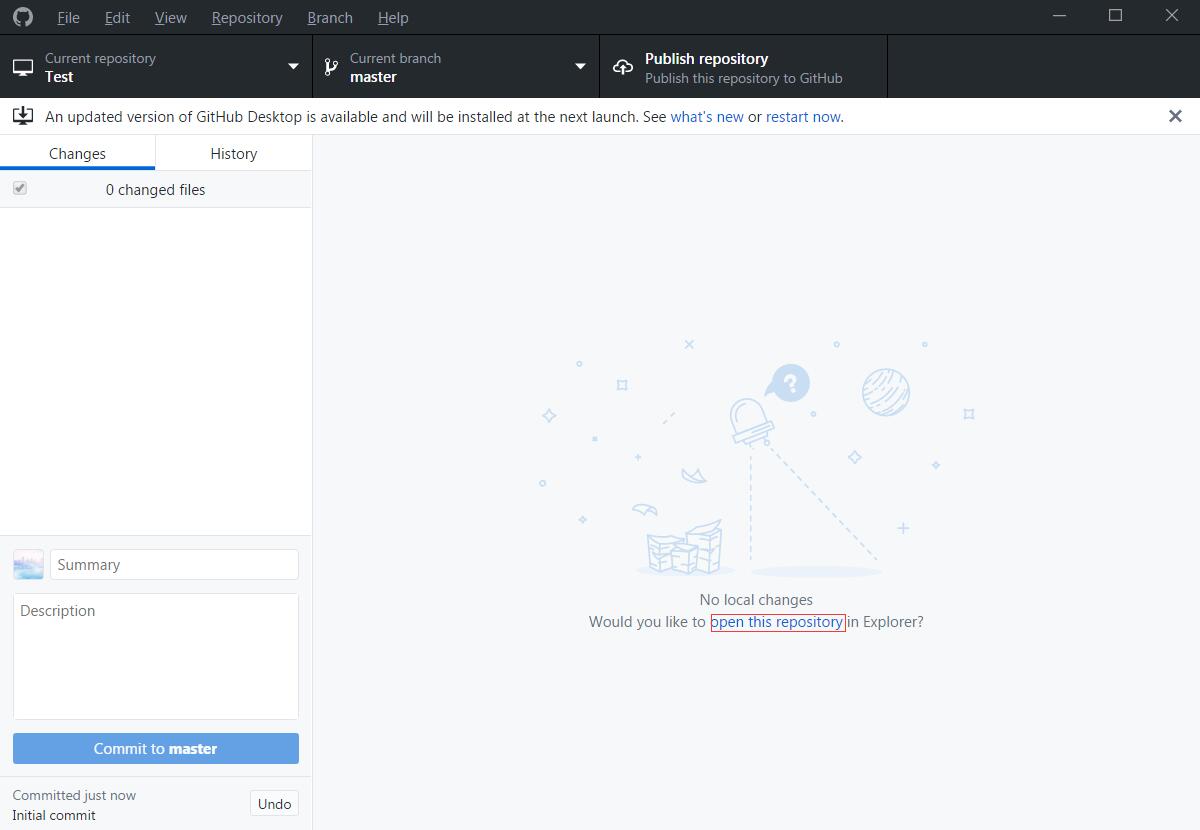
Task: Click Publish repository button text
Action: click(706, 59)
